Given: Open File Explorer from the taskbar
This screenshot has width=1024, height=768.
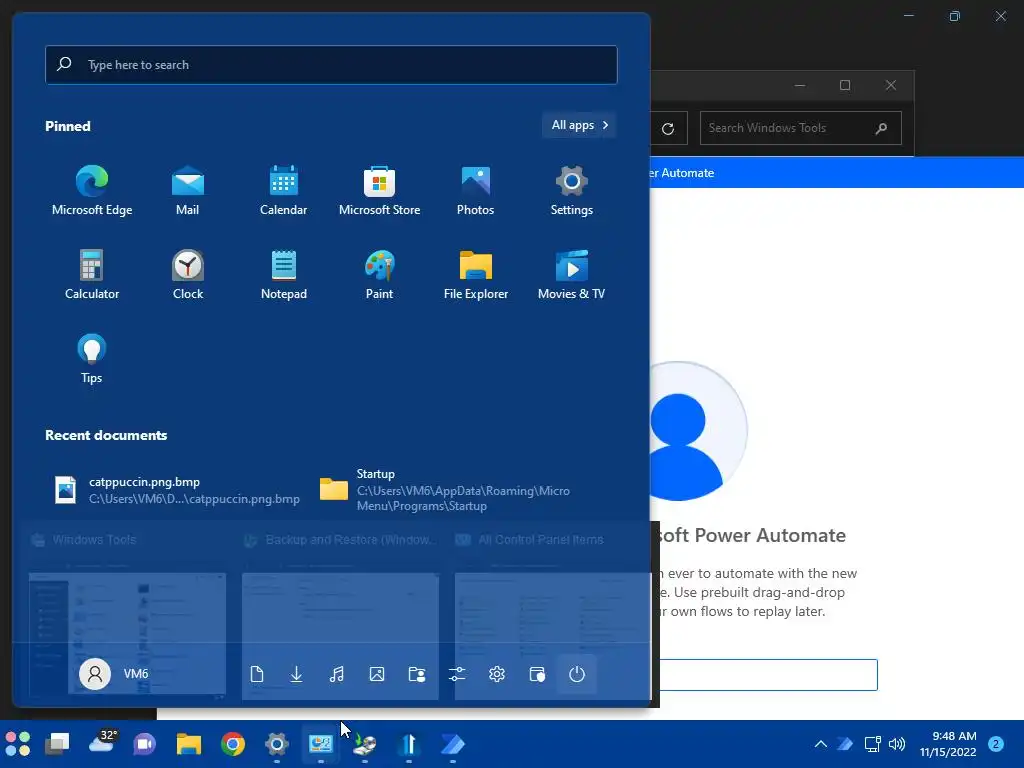Looking at the screenshot, I should (x=189, y=744).
